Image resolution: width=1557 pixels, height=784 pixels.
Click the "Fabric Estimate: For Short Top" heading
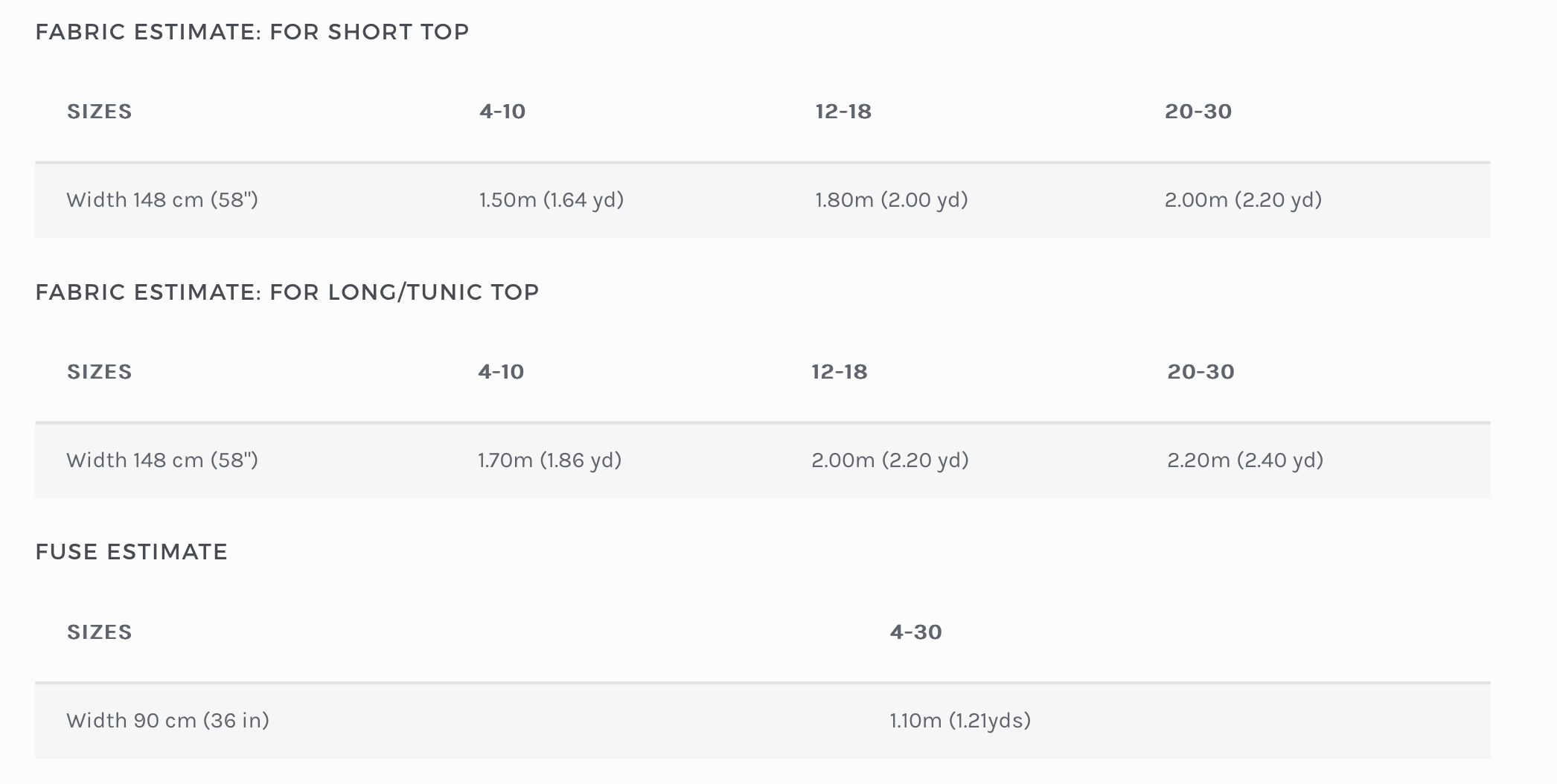(252, 32)
